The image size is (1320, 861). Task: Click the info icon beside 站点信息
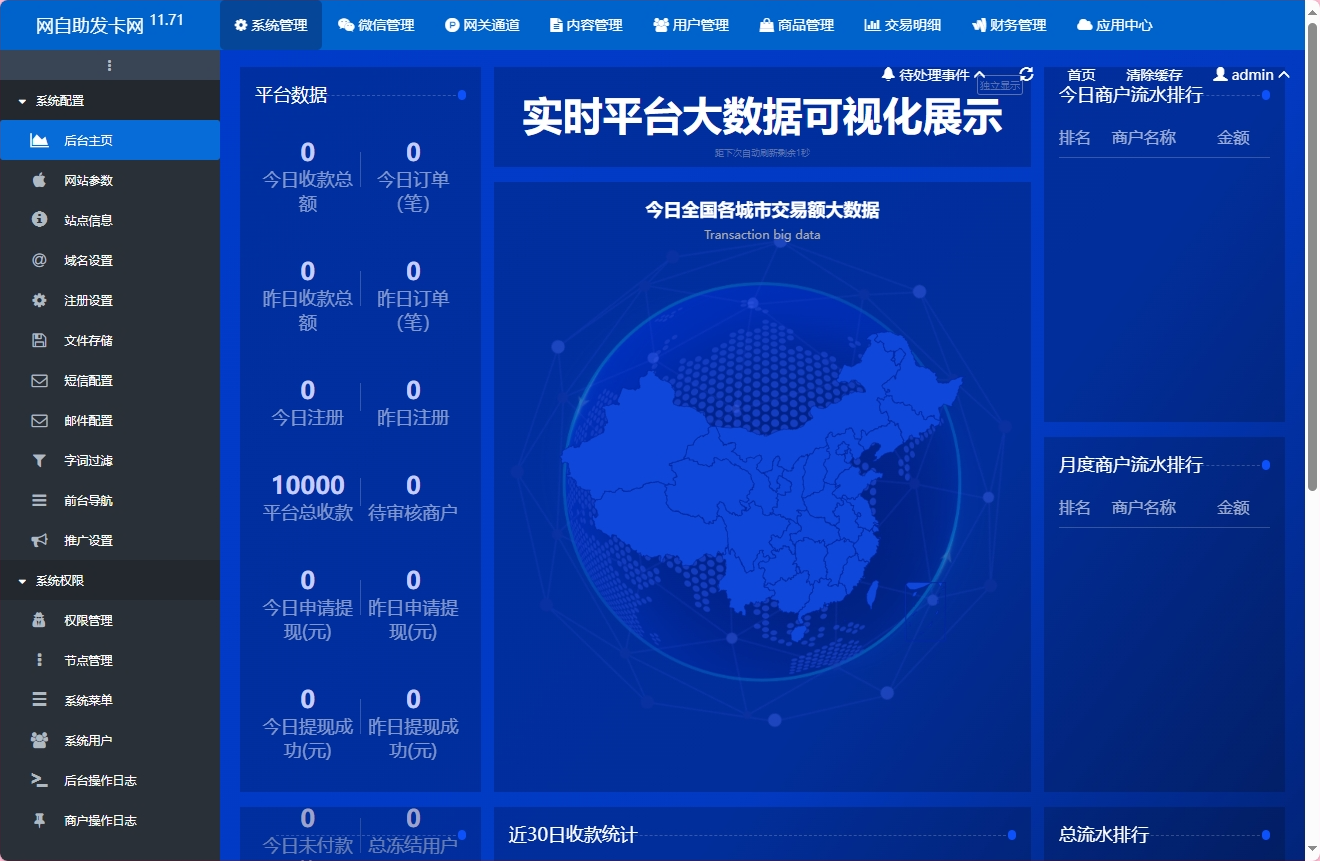(x=39, y=220)
